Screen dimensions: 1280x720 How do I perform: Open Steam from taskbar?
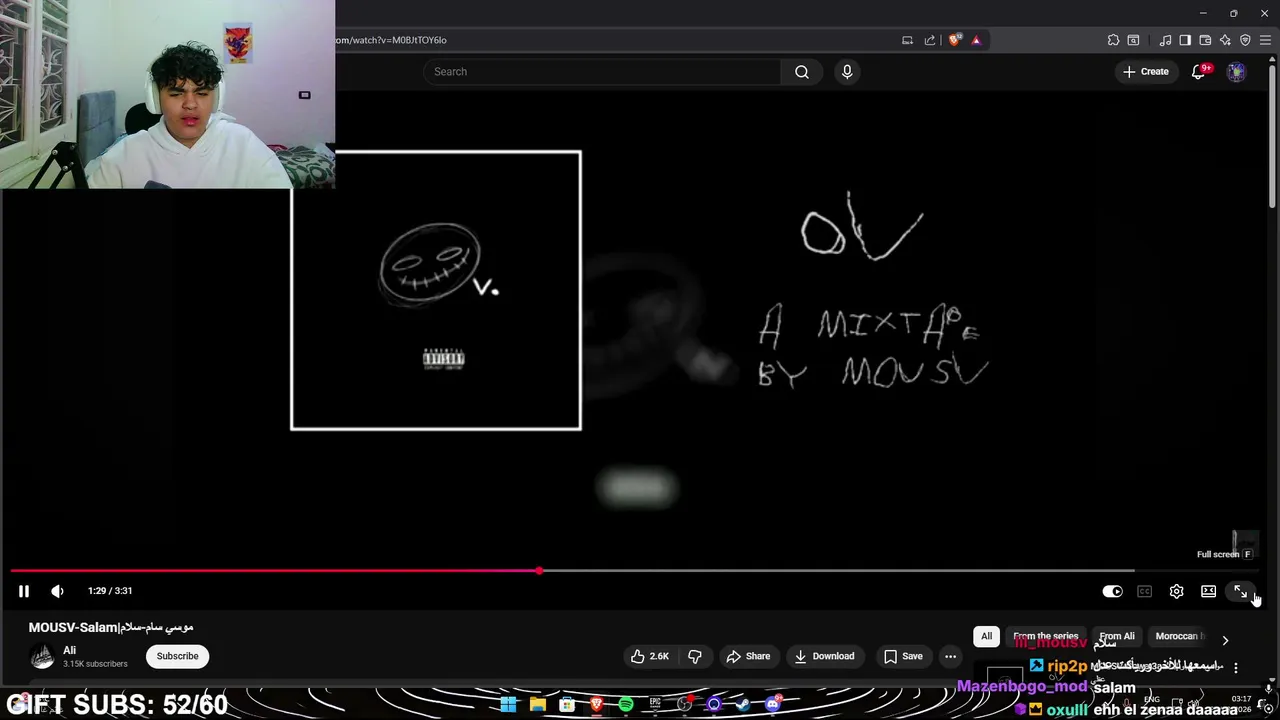tap(743, 704)
